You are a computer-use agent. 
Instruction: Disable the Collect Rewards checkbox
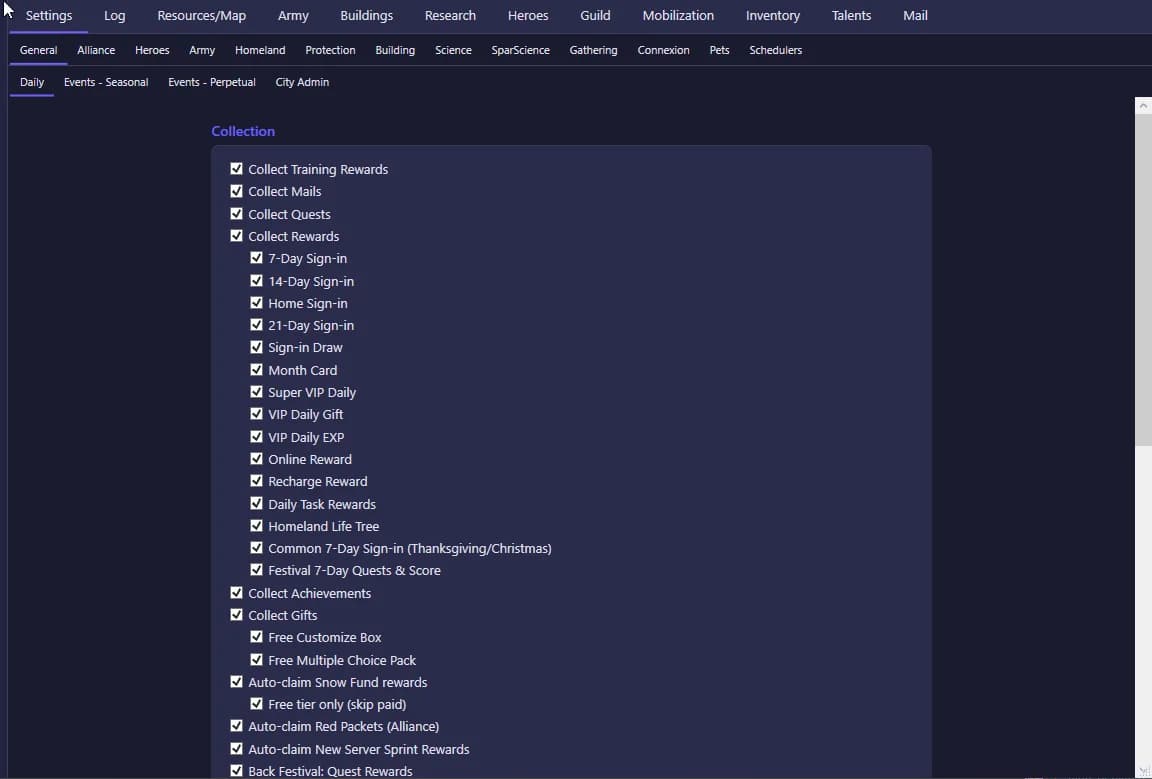(x=237, y=236)
